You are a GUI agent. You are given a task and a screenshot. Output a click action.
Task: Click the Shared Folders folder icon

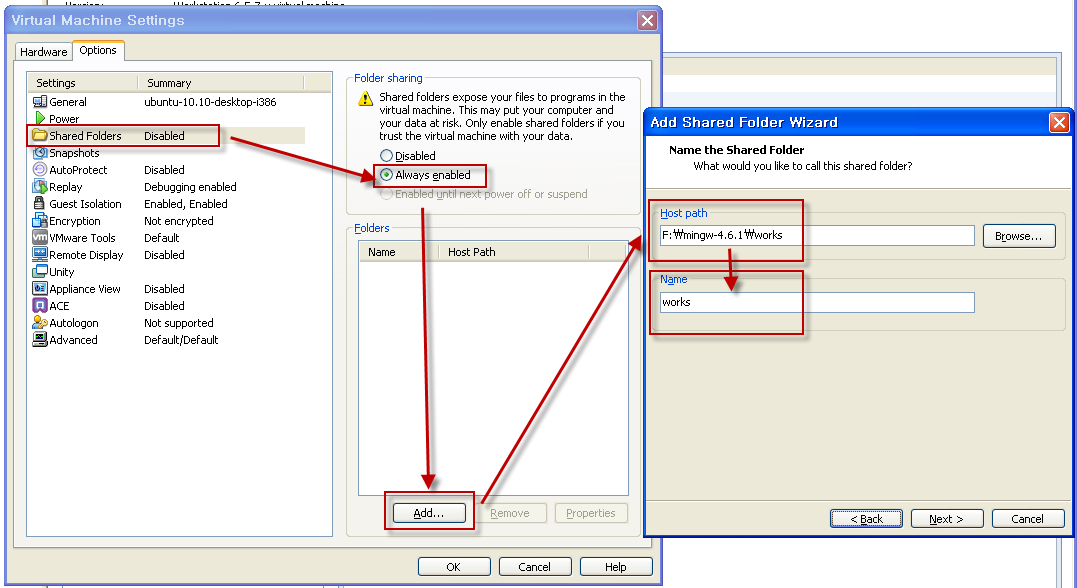click(x=40, y=135)
